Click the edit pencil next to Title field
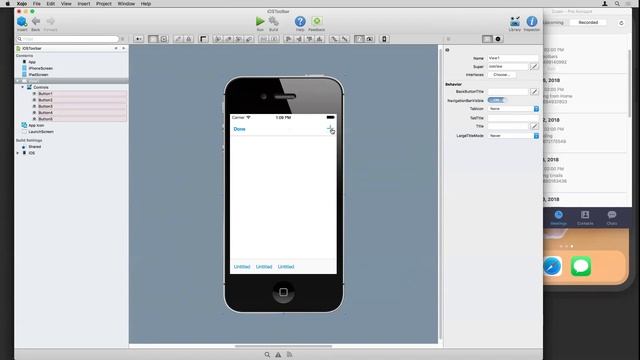 [534, 127]
